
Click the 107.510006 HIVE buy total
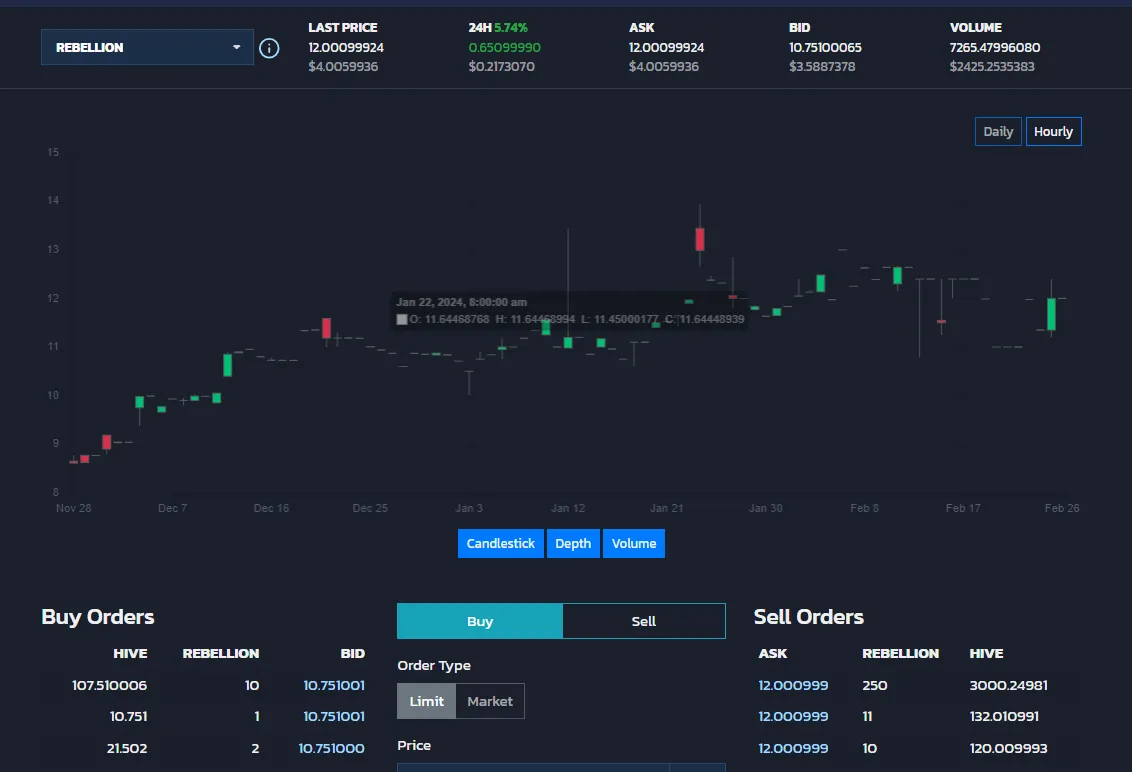(x=110, y=685)
